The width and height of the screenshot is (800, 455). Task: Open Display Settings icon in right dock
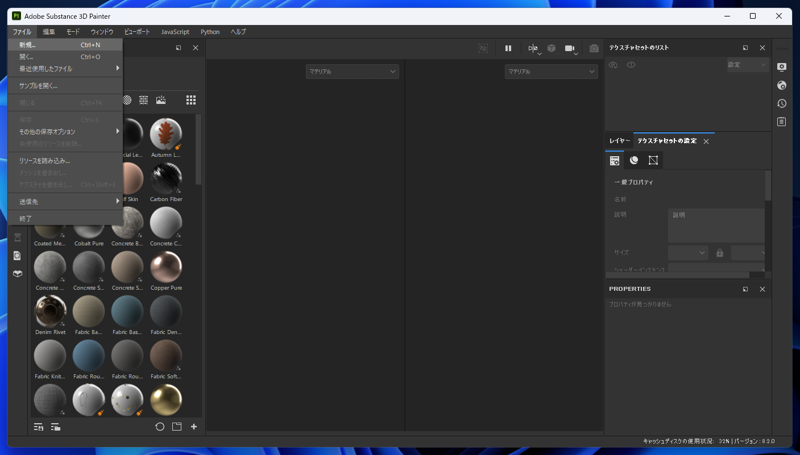pyautogui.click(x=782, y=67)
